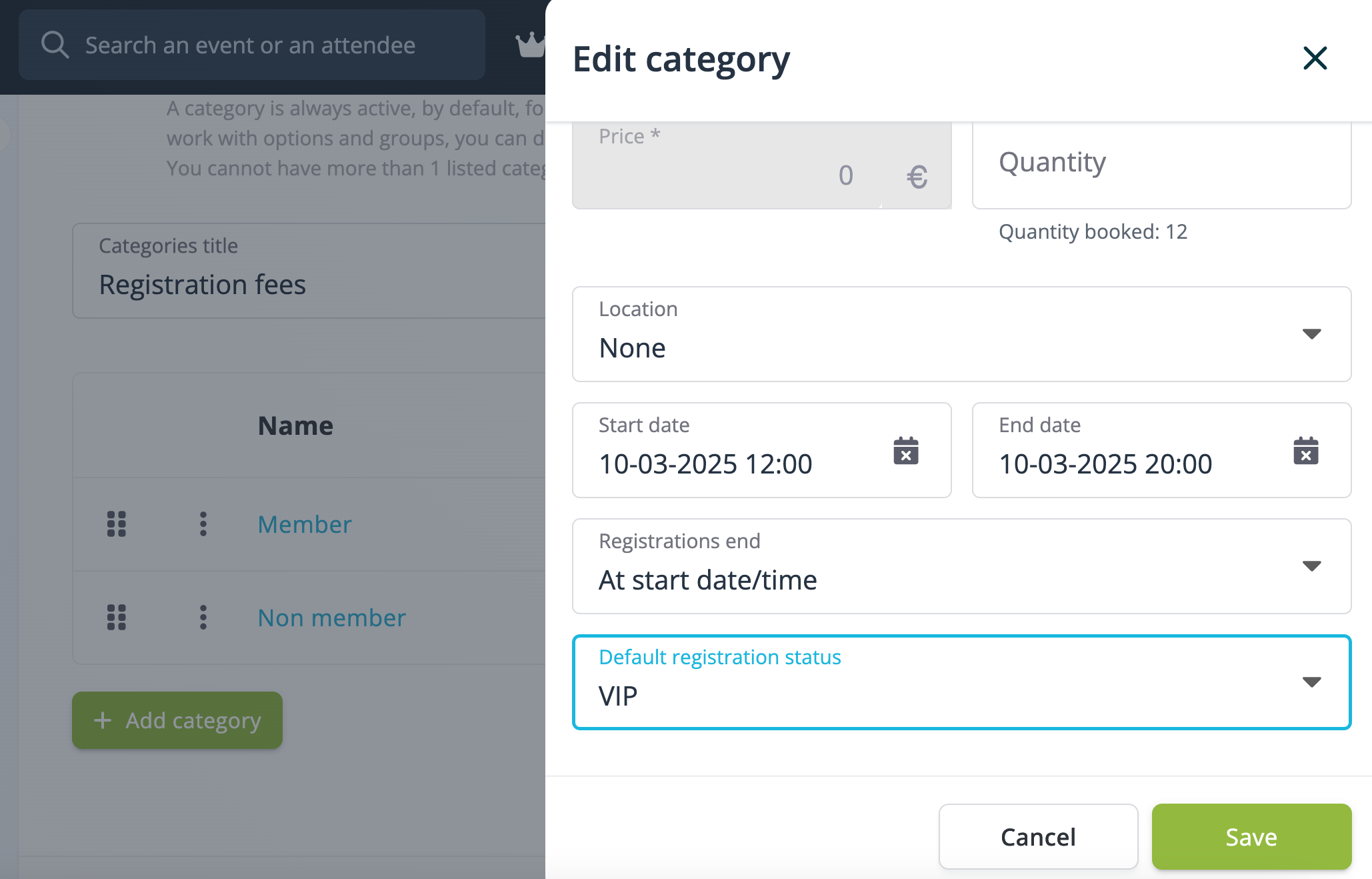This screenshot has width=1372, height=879.
Task: Cancel editing the category
Action: point(1038,836)
